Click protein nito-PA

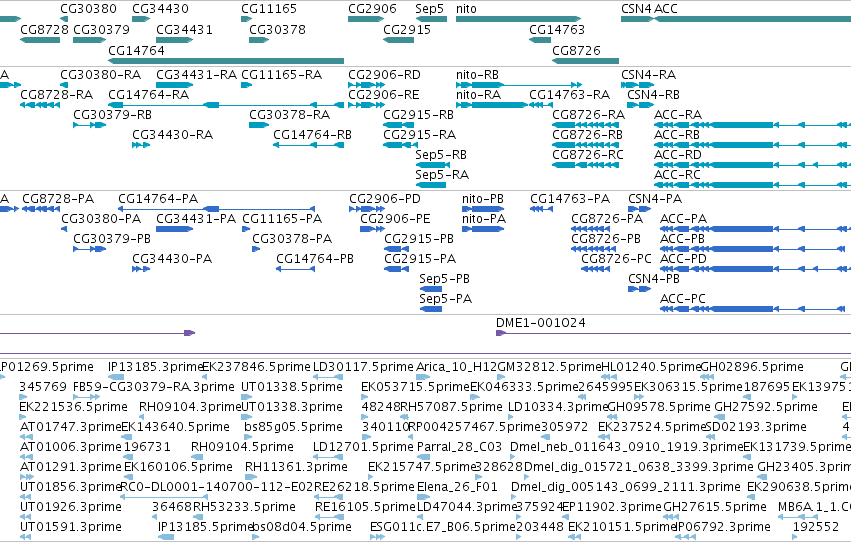[483, 229]
